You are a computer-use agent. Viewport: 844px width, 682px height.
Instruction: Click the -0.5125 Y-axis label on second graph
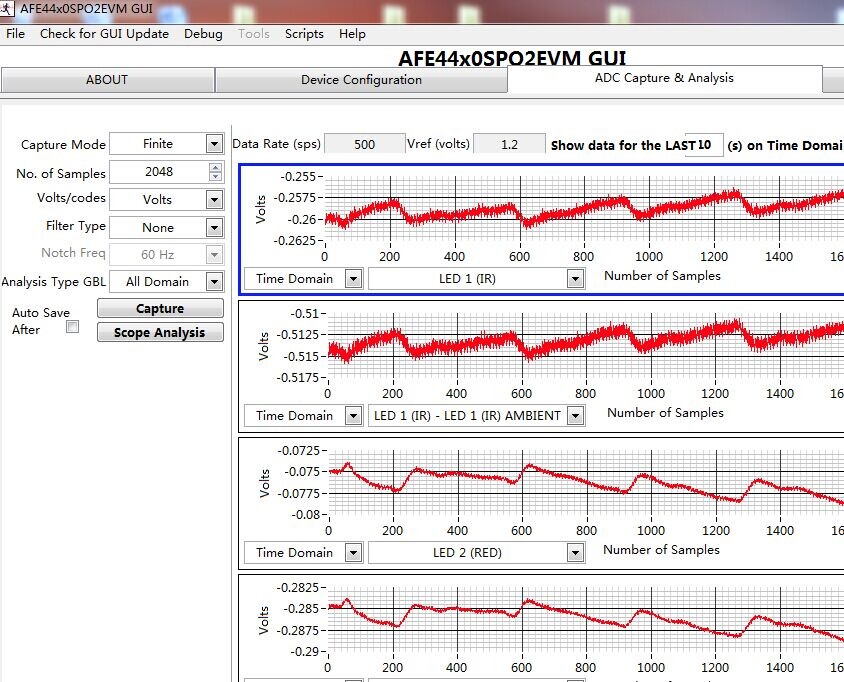[298, 335]
